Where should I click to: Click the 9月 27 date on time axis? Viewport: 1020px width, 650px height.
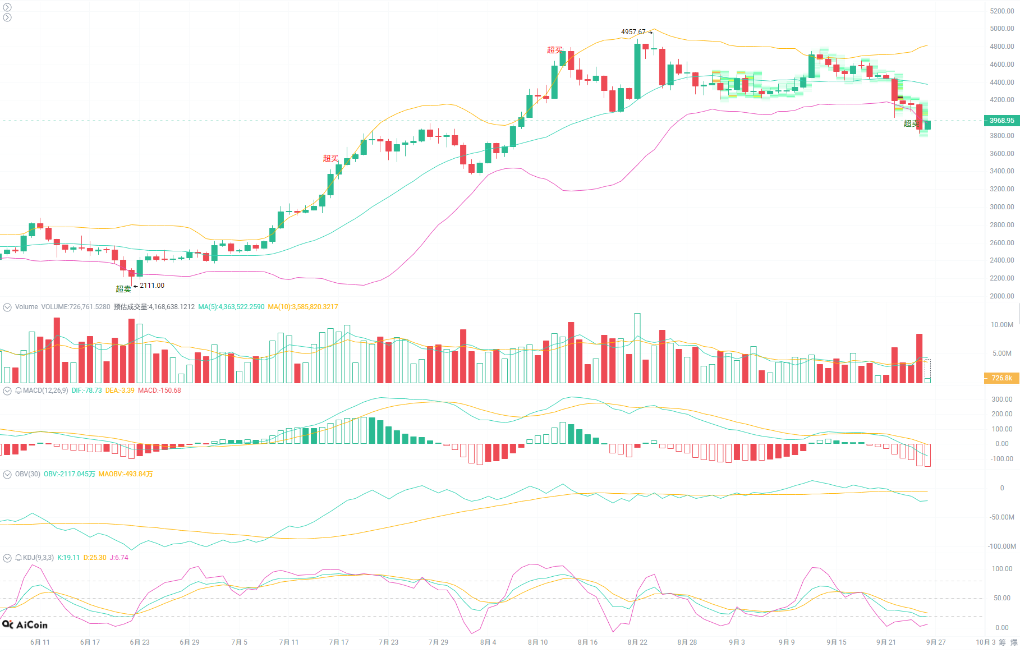(x=936, y=642)
